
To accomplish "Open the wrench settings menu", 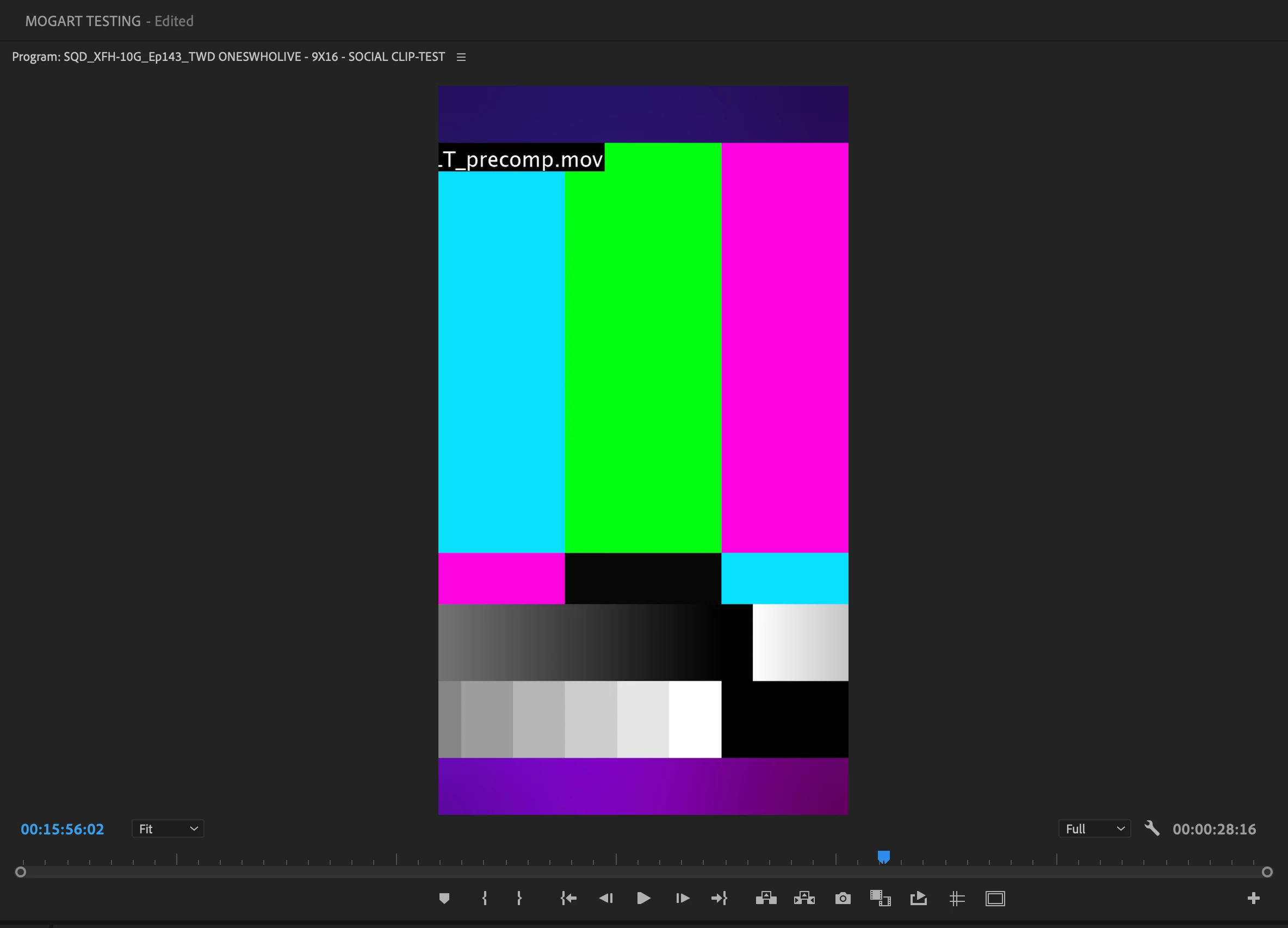I will 1151,828.
